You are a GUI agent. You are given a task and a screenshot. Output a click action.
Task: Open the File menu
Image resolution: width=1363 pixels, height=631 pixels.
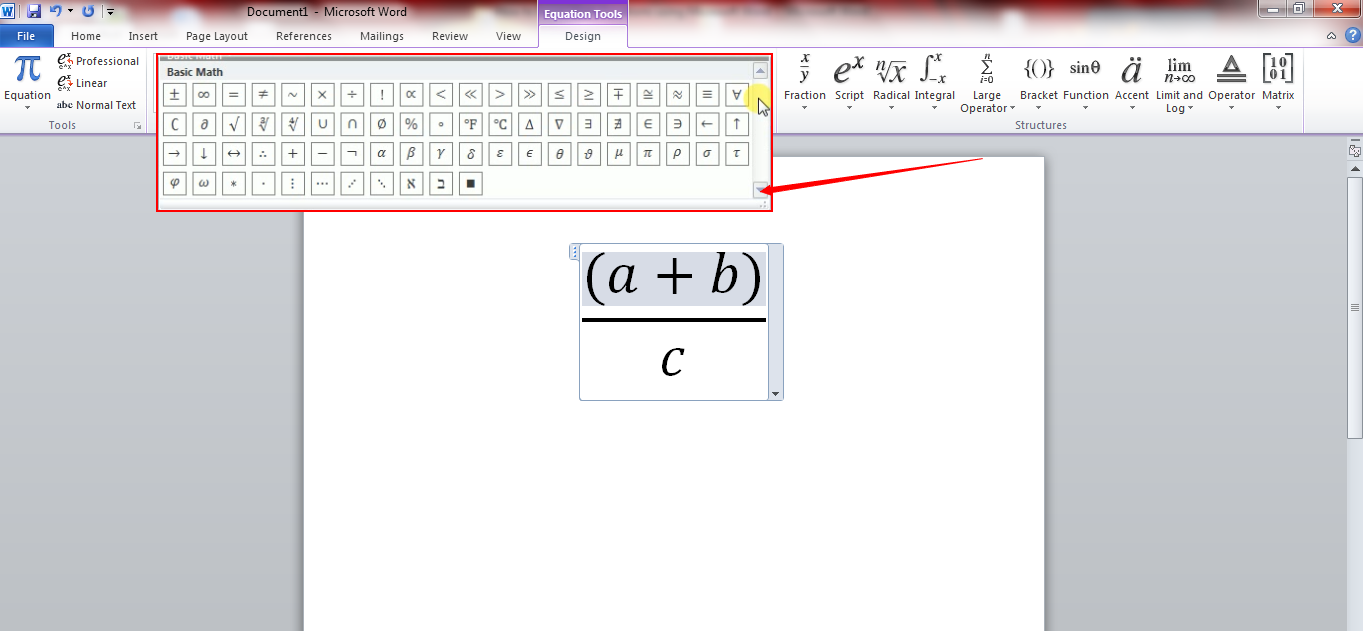tap(26, 35)
